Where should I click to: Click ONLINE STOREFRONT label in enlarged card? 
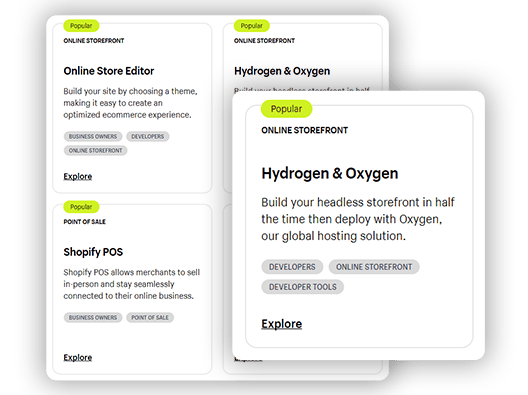click(x=304, y=130)
